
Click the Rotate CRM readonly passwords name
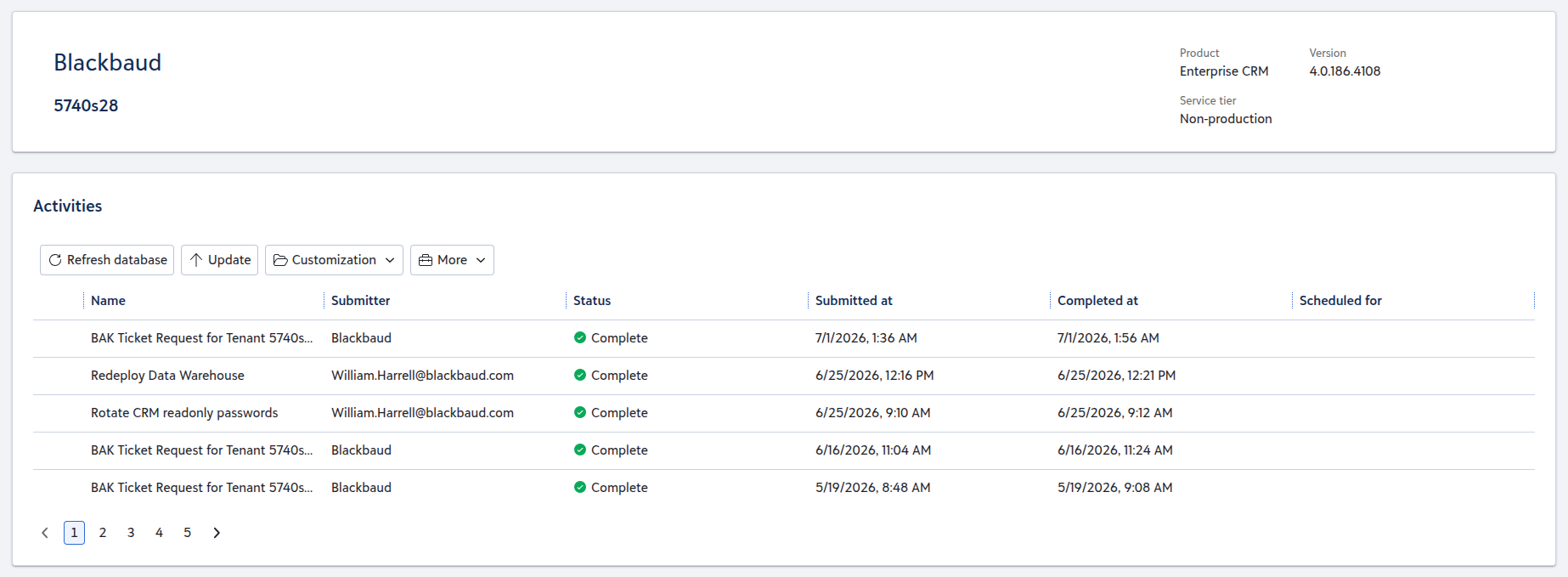pos(184,413)
